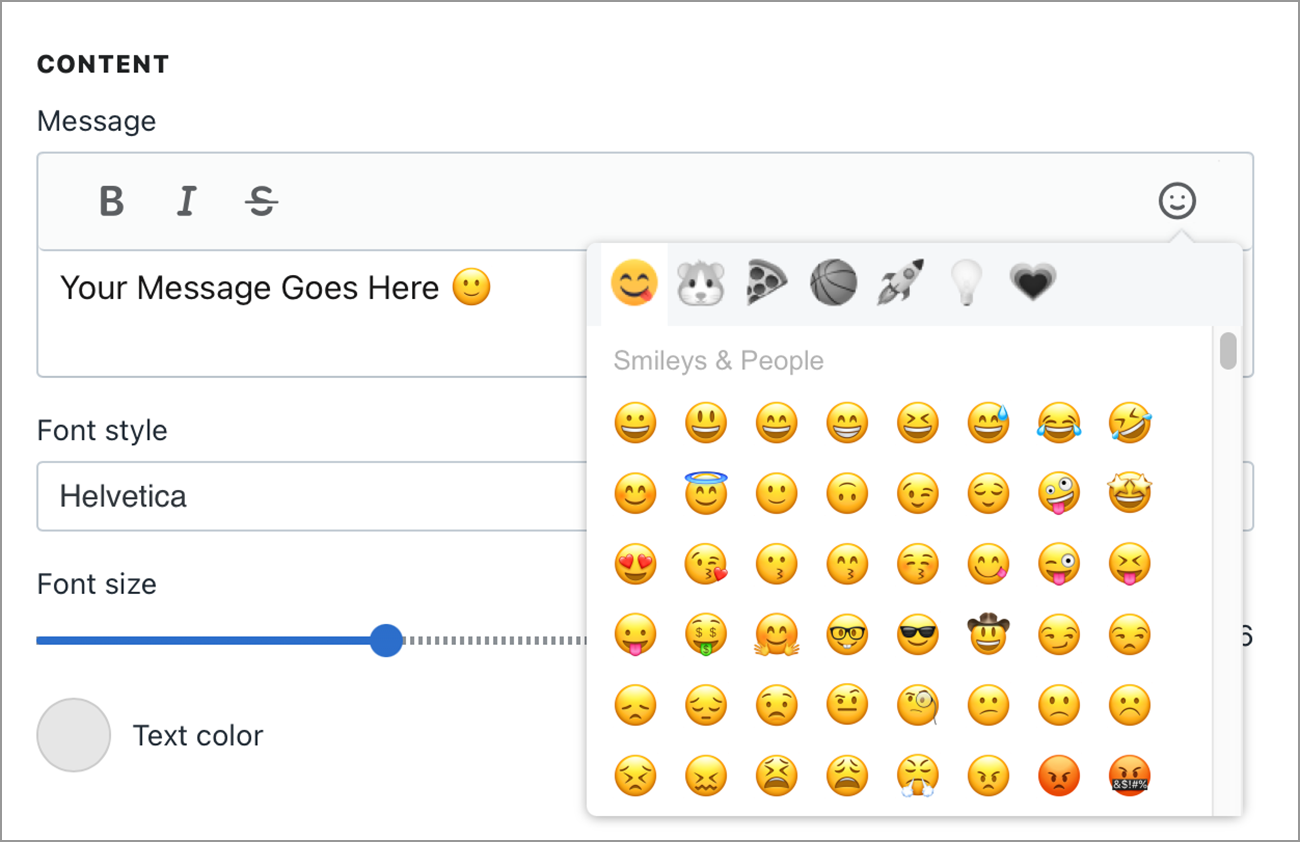Open the Food & Drink pizza category

point(766,282)
